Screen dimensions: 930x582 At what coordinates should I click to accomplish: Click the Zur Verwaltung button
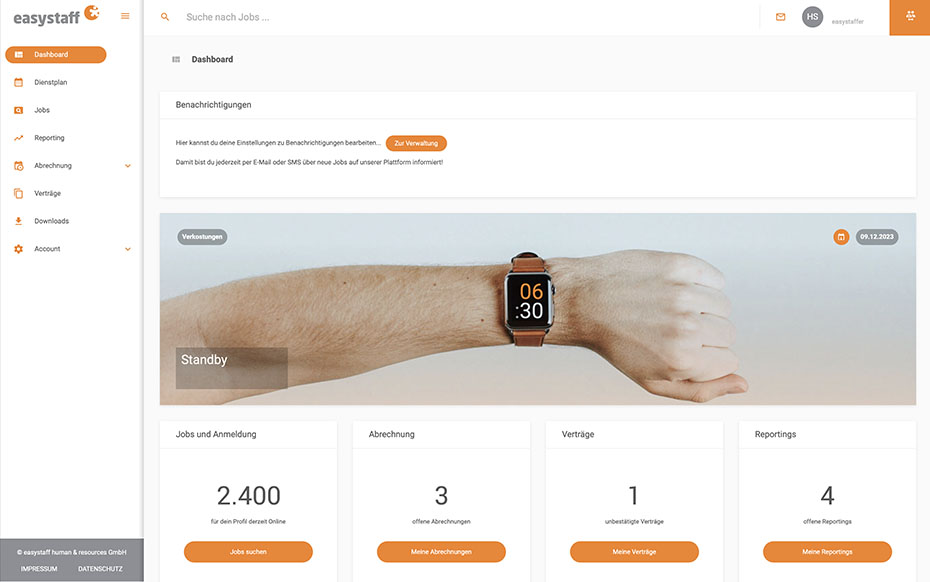pos(416,143)
